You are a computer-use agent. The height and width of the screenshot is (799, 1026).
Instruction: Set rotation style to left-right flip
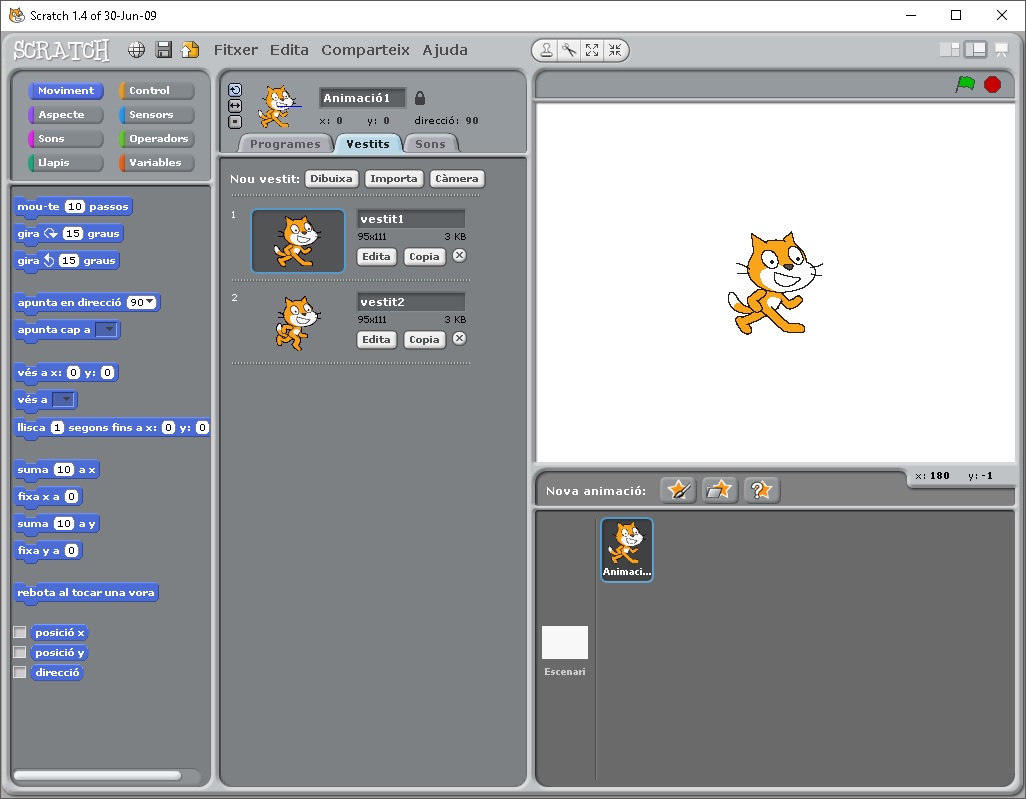coord(235,105)
